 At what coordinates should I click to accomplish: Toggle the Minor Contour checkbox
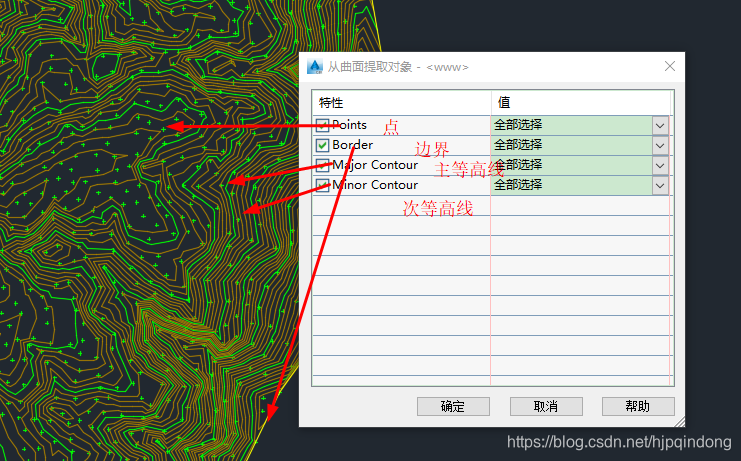(x=322, y=185)
